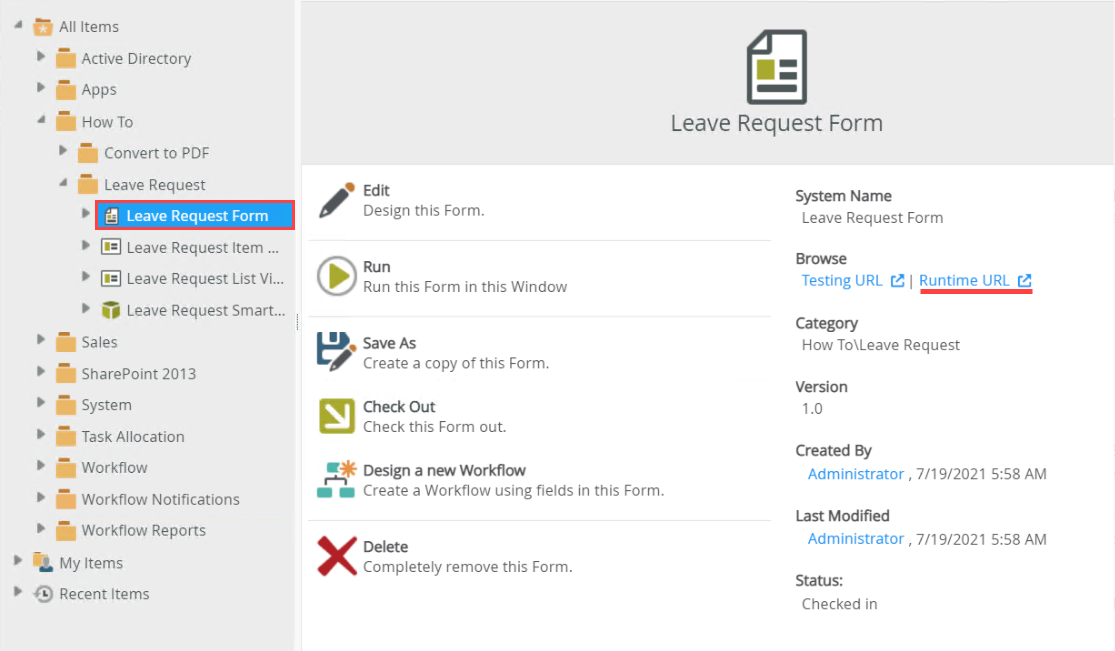The height and width of the screenshot is (651, 1115).
Task: Click the Leave Request List View icon
Action: [x=111, y=279]
